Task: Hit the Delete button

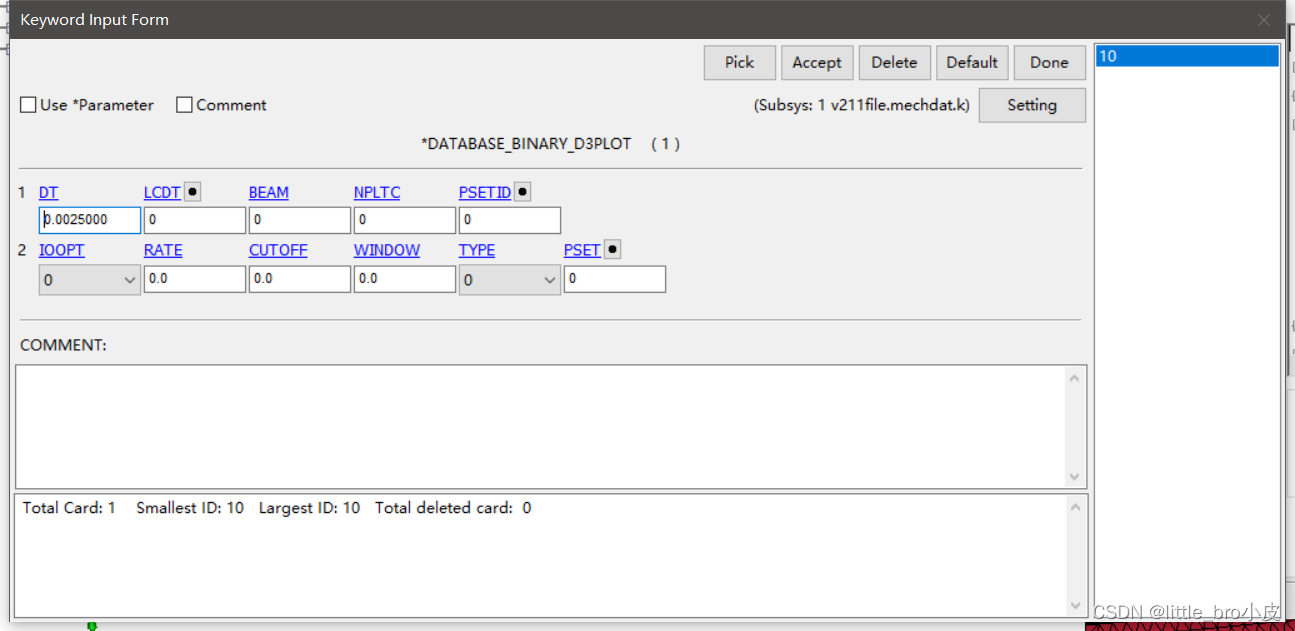Action: [894, 62]
